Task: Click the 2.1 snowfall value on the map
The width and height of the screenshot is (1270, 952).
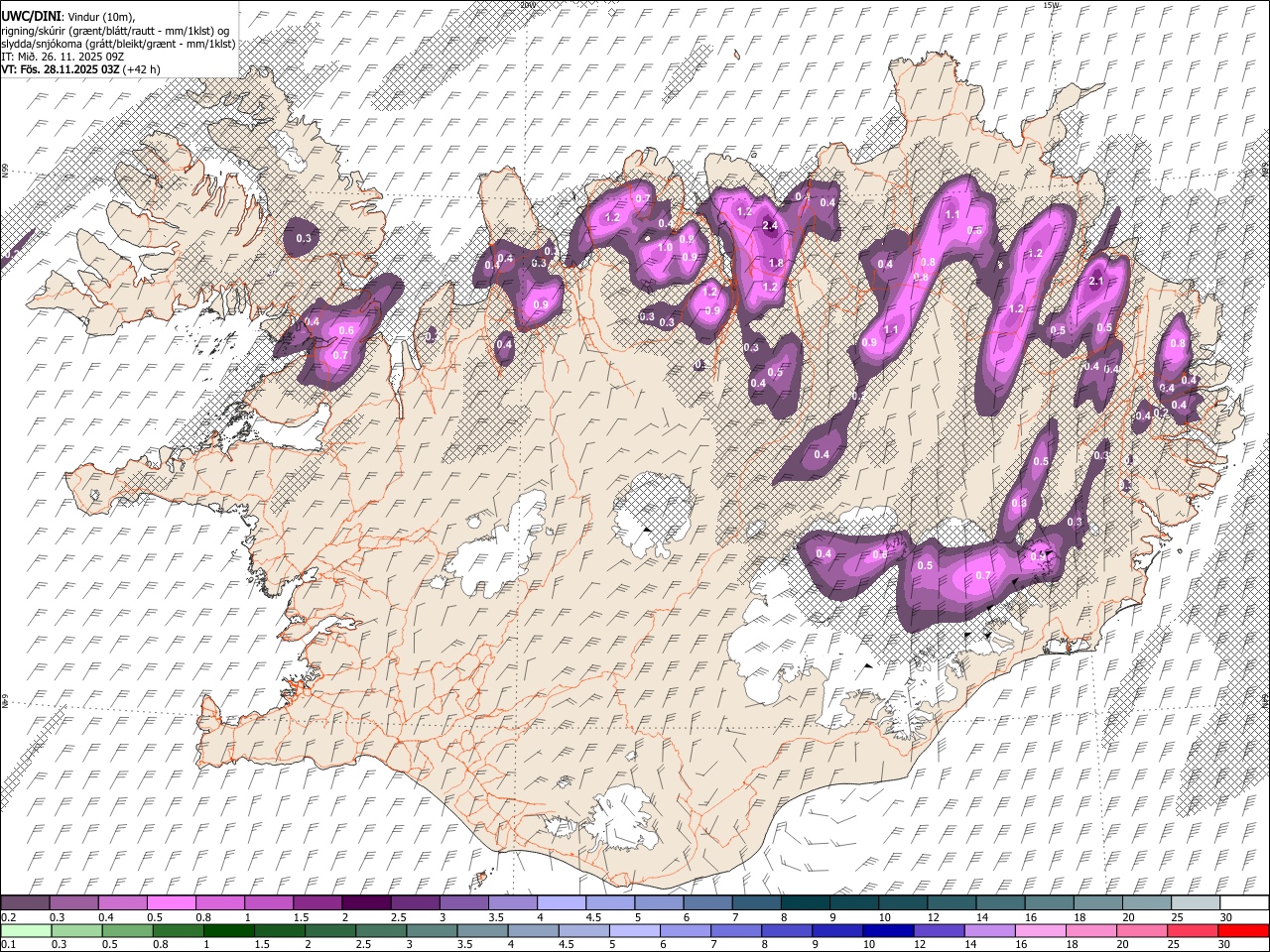Action: tap(1096, 282)
